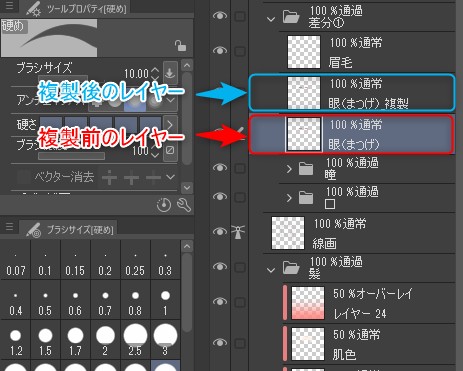The height and width of the screenshot is (371, 463).
Task: Hide the 眉毛 layer with eye icon
Action: click(x=220, y=50)
